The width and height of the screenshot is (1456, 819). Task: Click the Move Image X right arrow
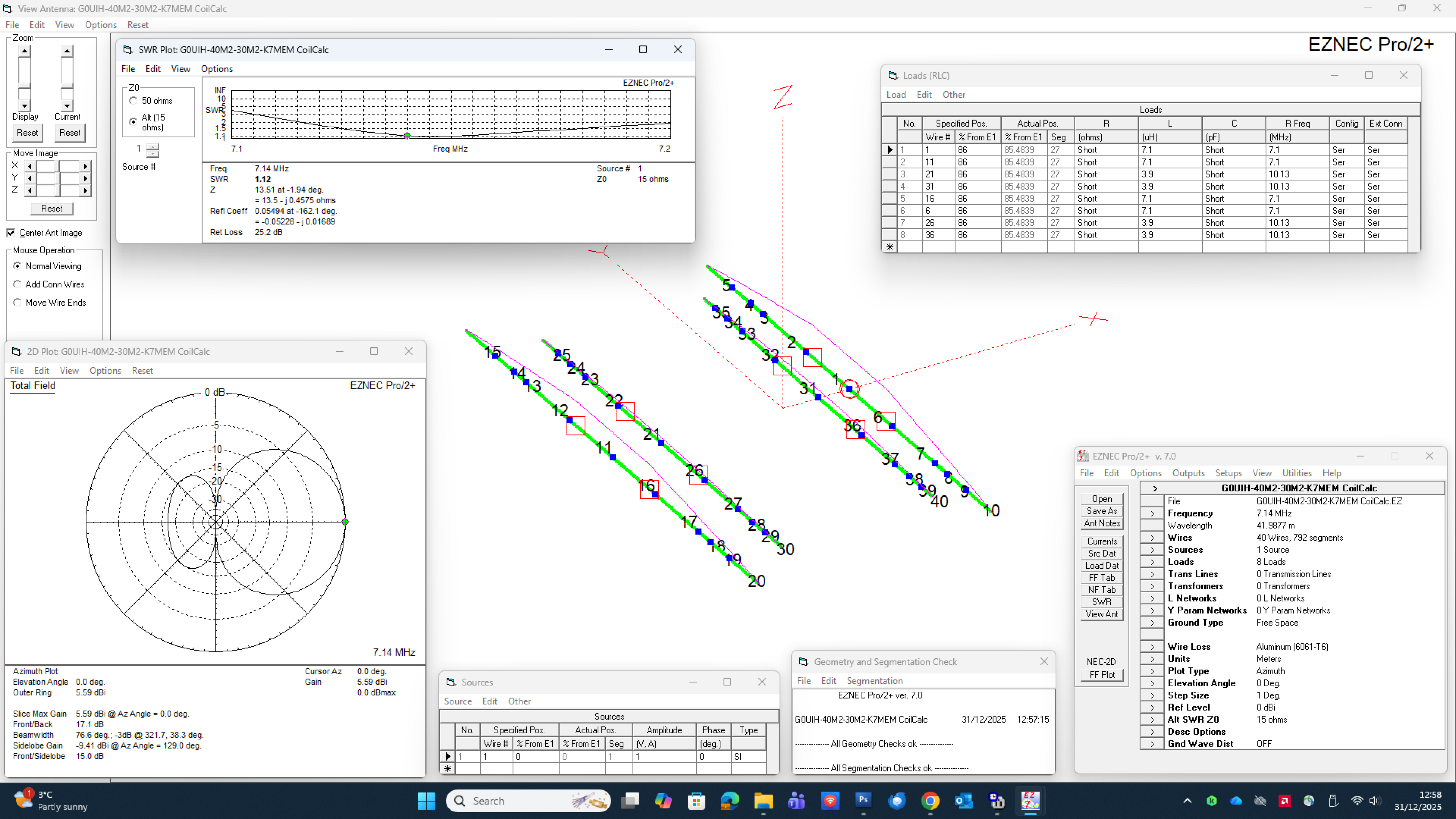[x=85, y=166]
